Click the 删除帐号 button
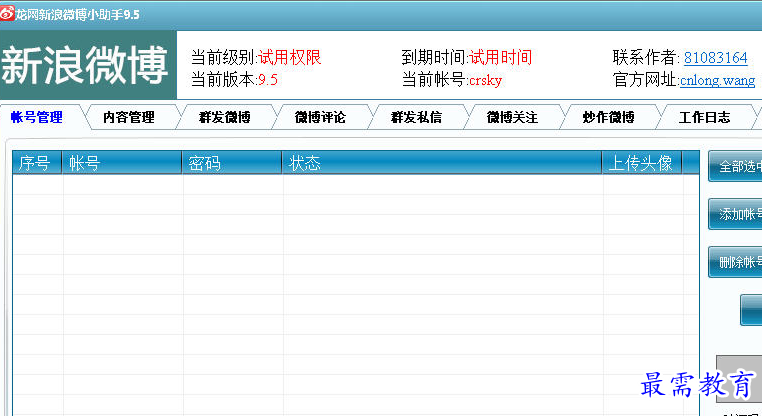The width and height of the screenshot is (762, 416). [x=735, y=262]
